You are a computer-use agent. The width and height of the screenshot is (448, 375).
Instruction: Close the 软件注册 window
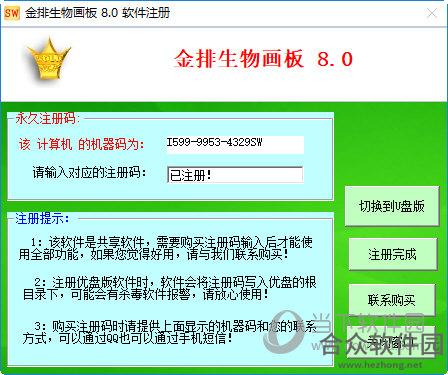432,13
